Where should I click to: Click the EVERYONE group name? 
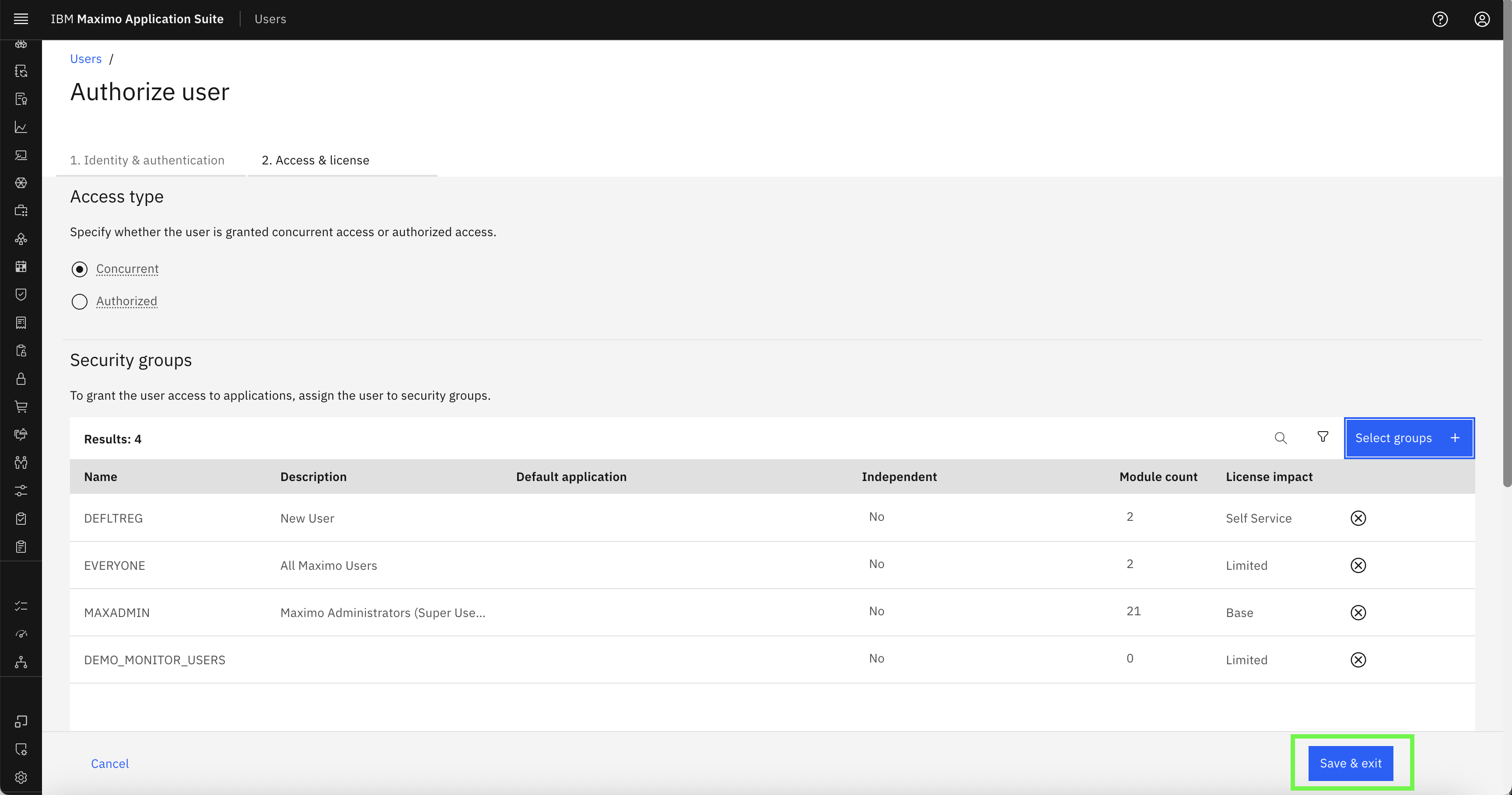click(115, 565)
